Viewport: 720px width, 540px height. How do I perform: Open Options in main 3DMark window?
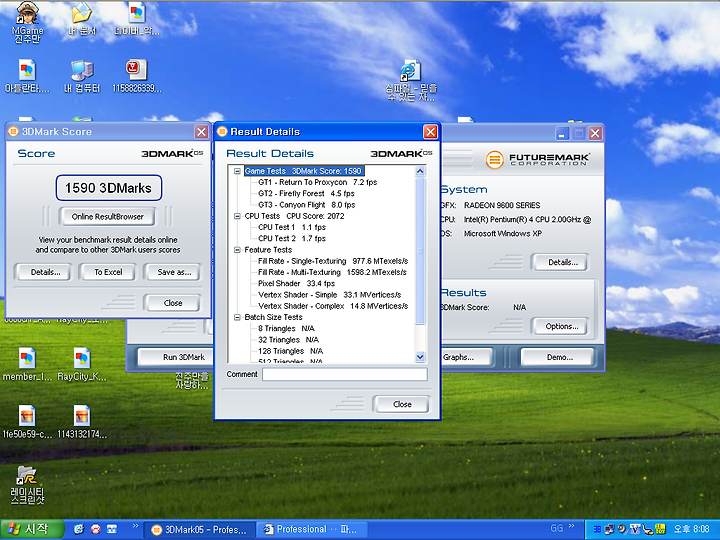pos(560,326)
